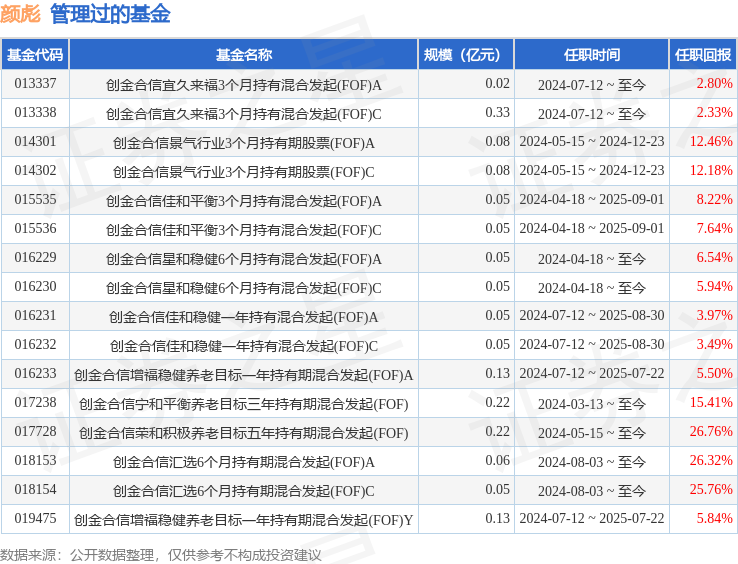
Task: Click the 0.33 scale value
Action: pyautogui.click(x=497, y=113)
